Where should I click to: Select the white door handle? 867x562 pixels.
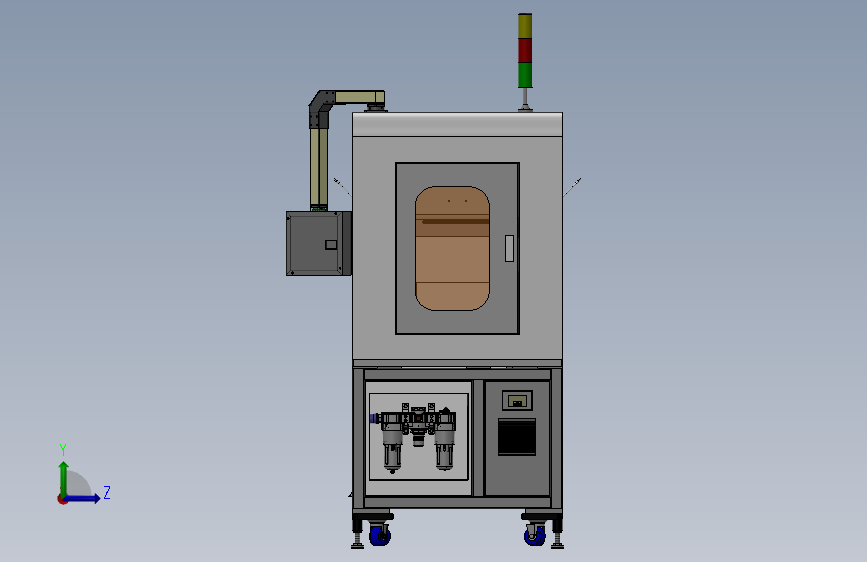pyautogui.click(x=509, y=248)
